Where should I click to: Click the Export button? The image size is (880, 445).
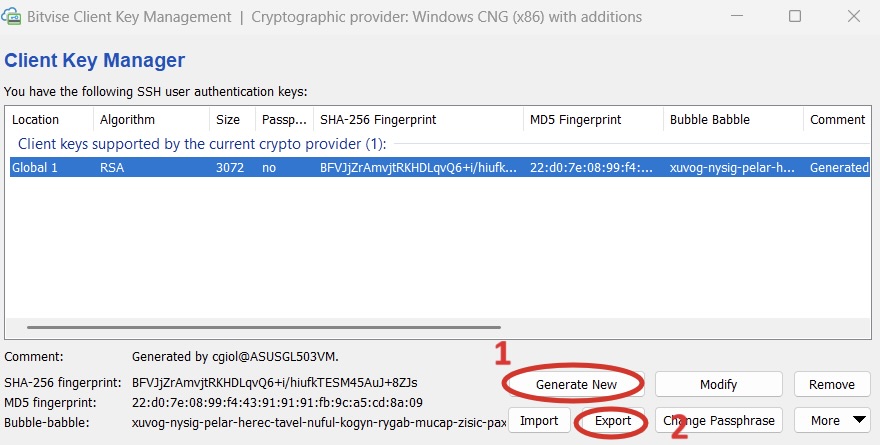pyautogui.click(x=614, y=421)
